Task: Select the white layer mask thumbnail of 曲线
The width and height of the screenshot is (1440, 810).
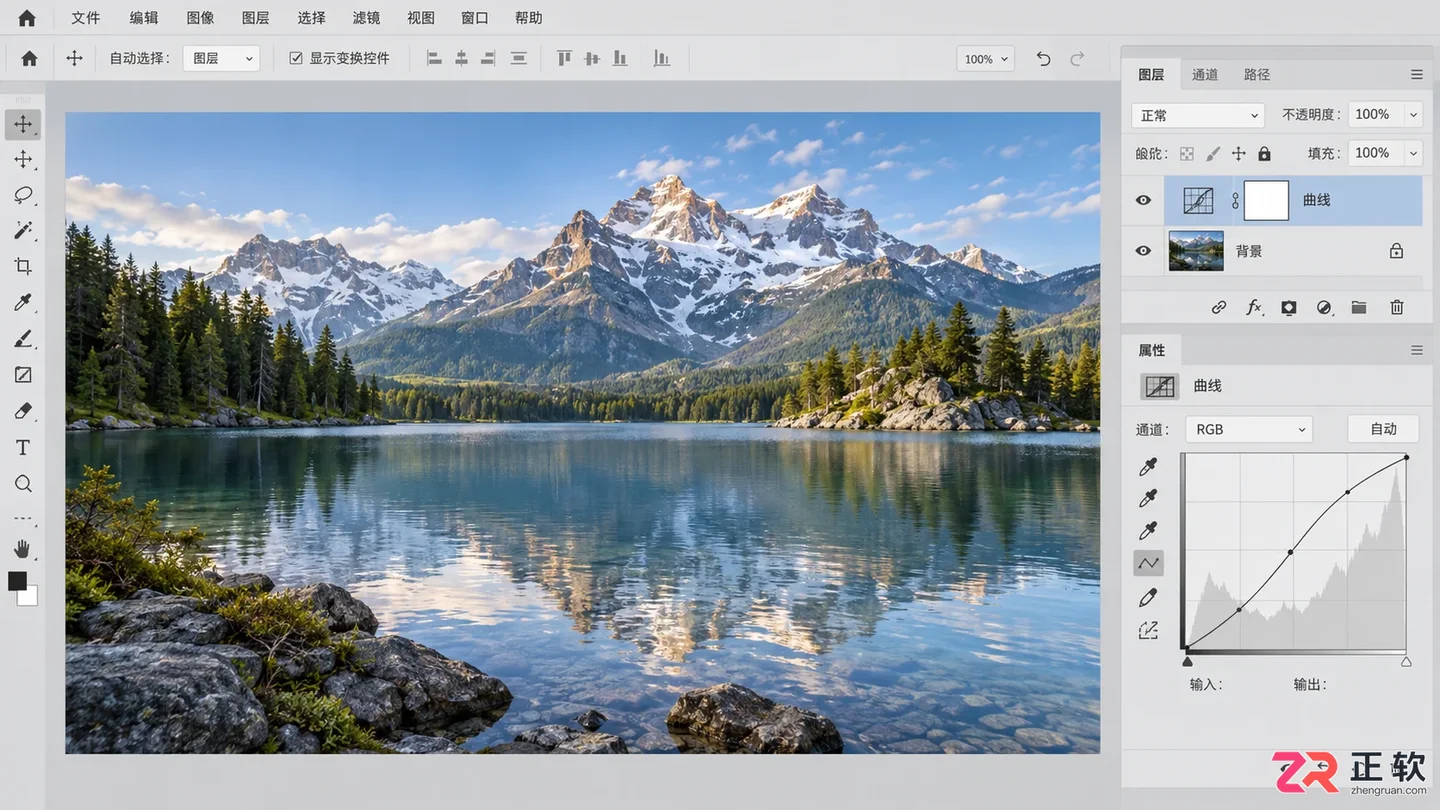Action: 1266,200
